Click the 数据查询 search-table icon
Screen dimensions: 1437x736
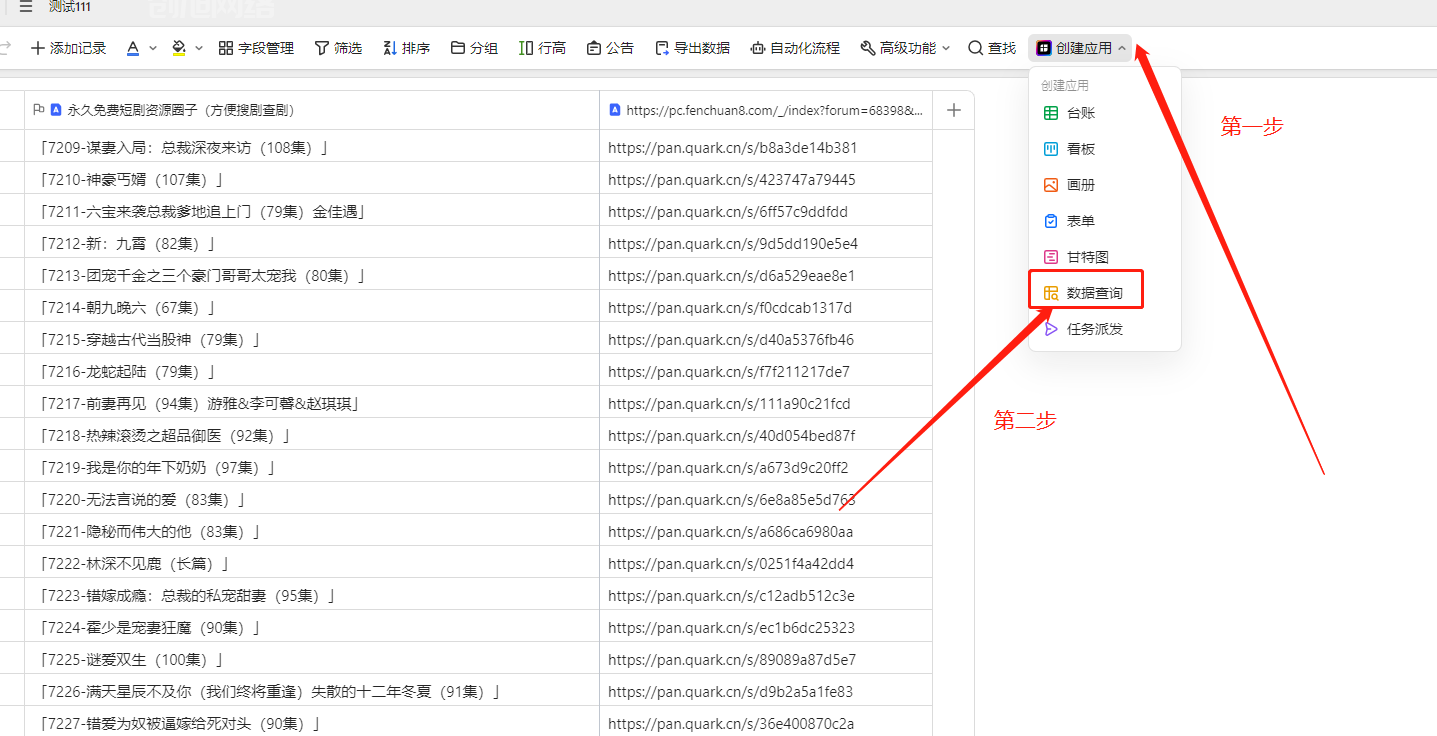click(1051, 293)
